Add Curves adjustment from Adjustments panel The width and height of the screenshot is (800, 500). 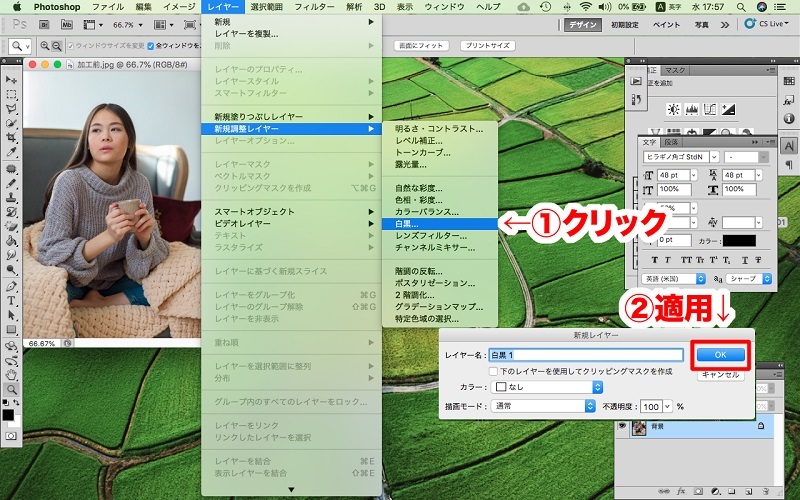click(710, 109)
